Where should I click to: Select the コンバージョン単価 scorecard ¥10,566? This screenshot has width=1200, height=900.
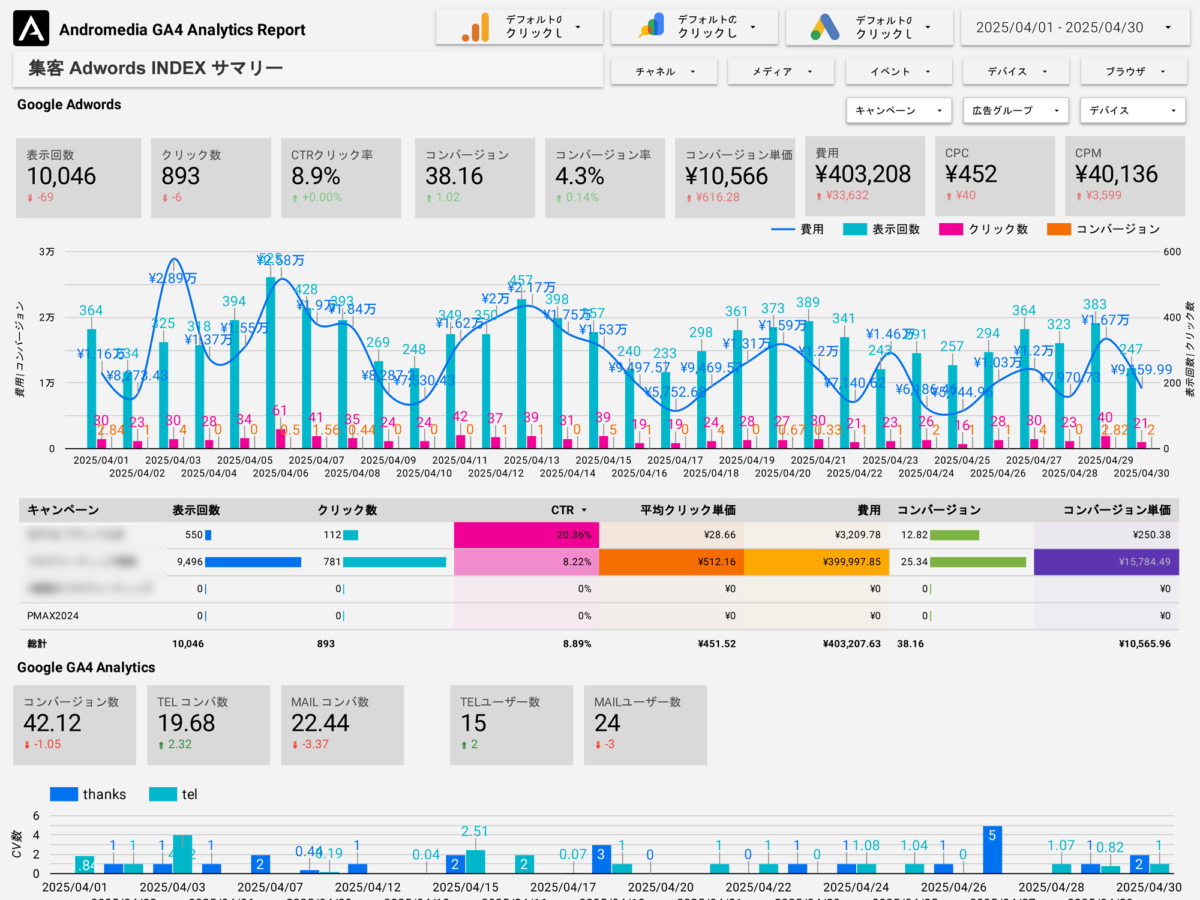point(736,178)
